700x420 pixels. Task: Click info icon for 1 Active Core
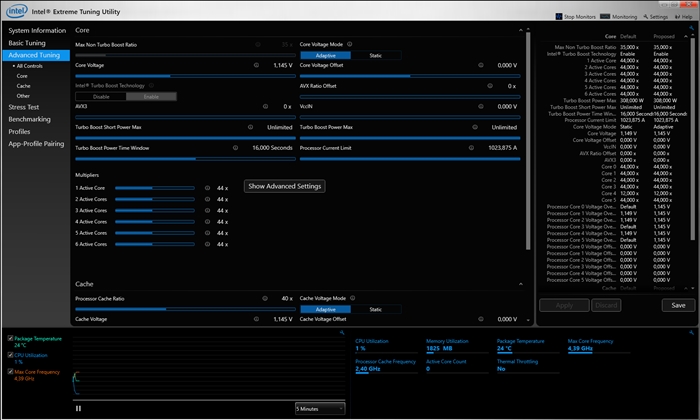point(207,188)
